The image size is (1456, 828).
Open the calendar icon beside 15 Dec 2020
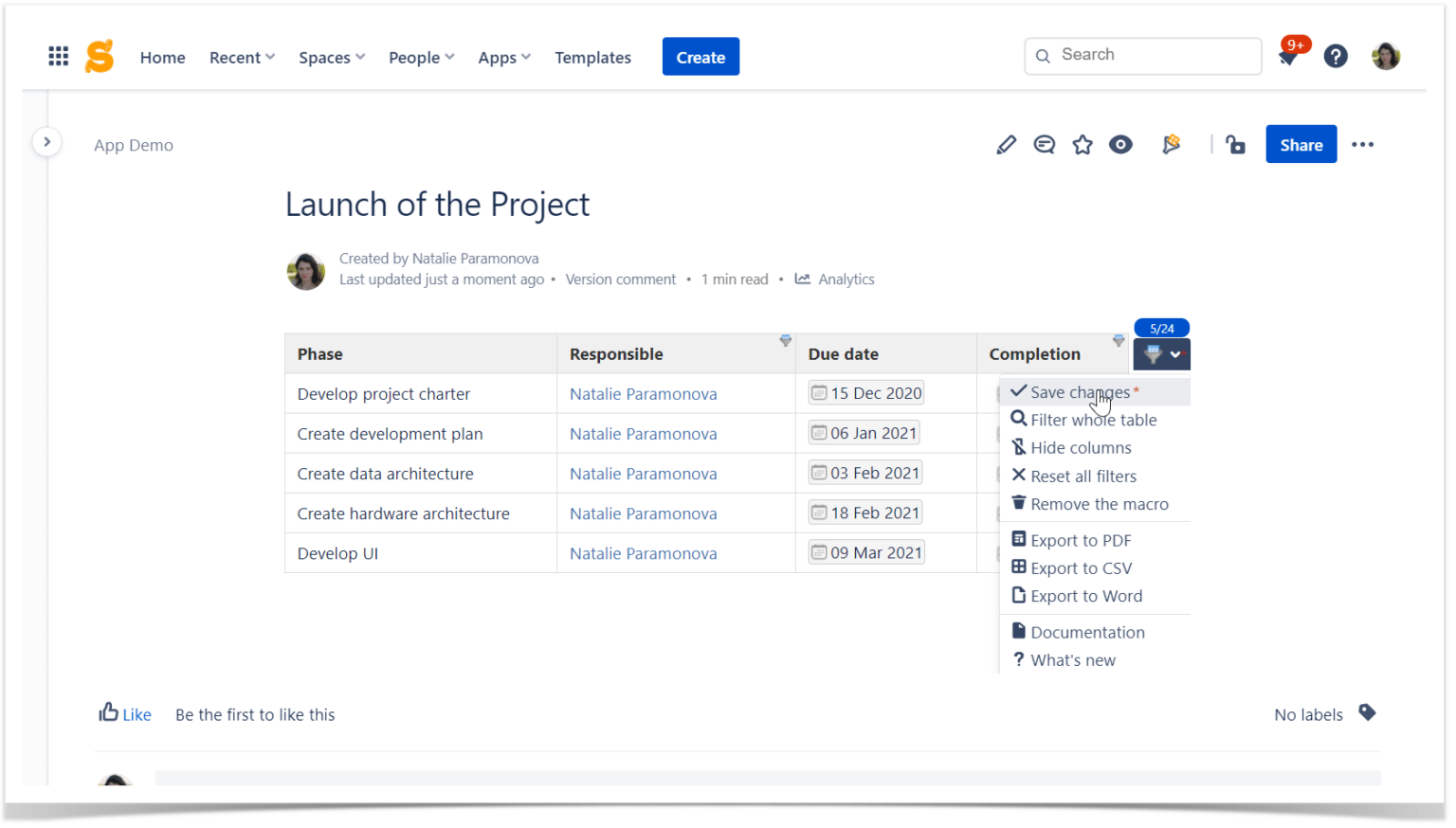coord(819,392)
